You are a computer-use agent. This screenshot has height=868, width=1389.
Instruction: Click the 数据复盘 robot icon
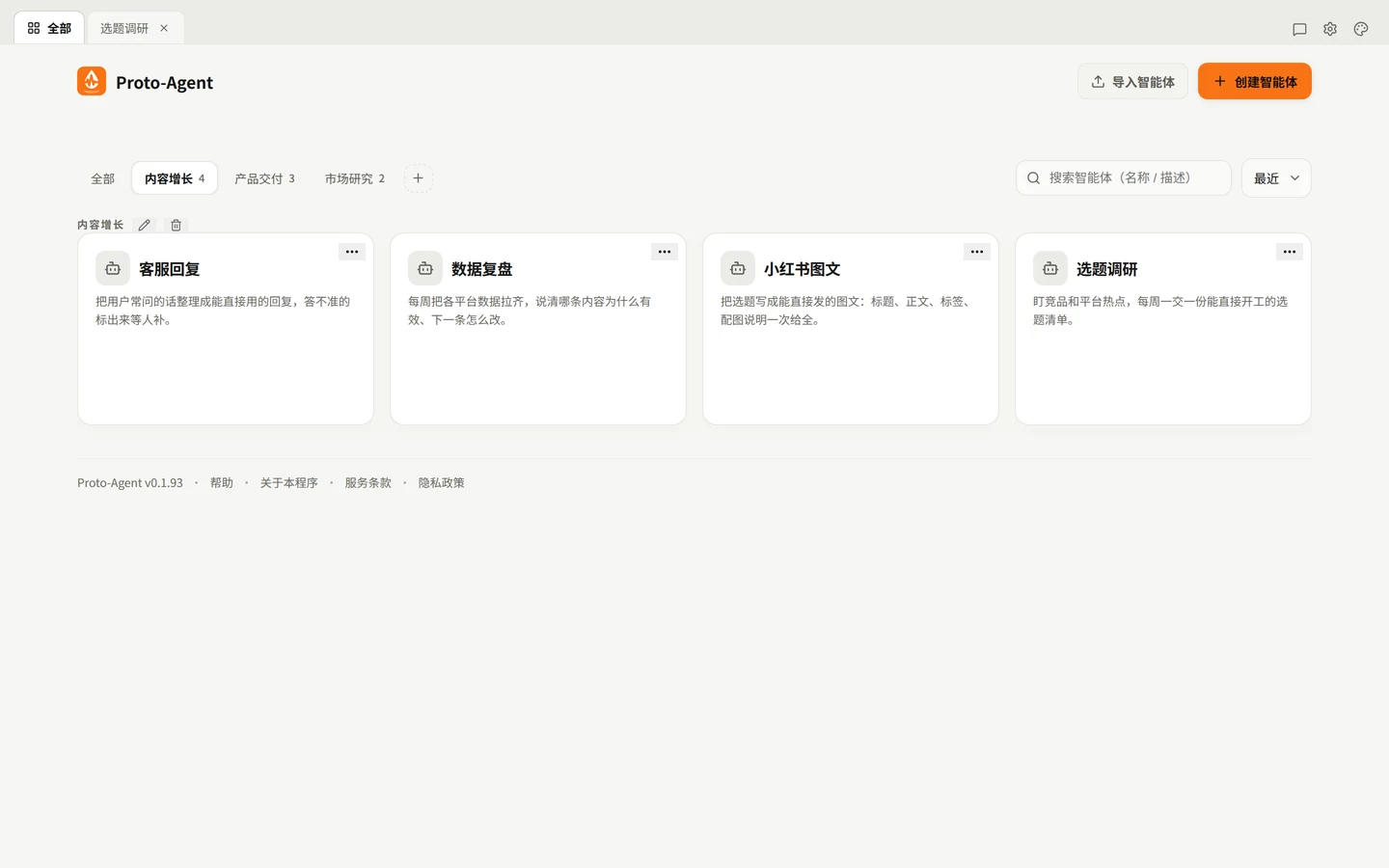pos(425,268)
